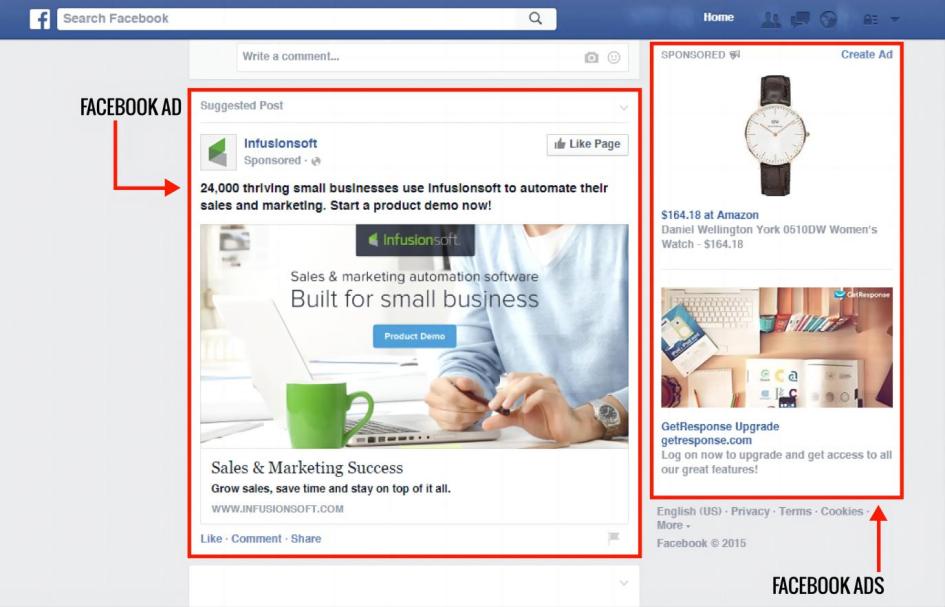Attach photo with camera icon
The image size is (945, 607).
(591, 57)
